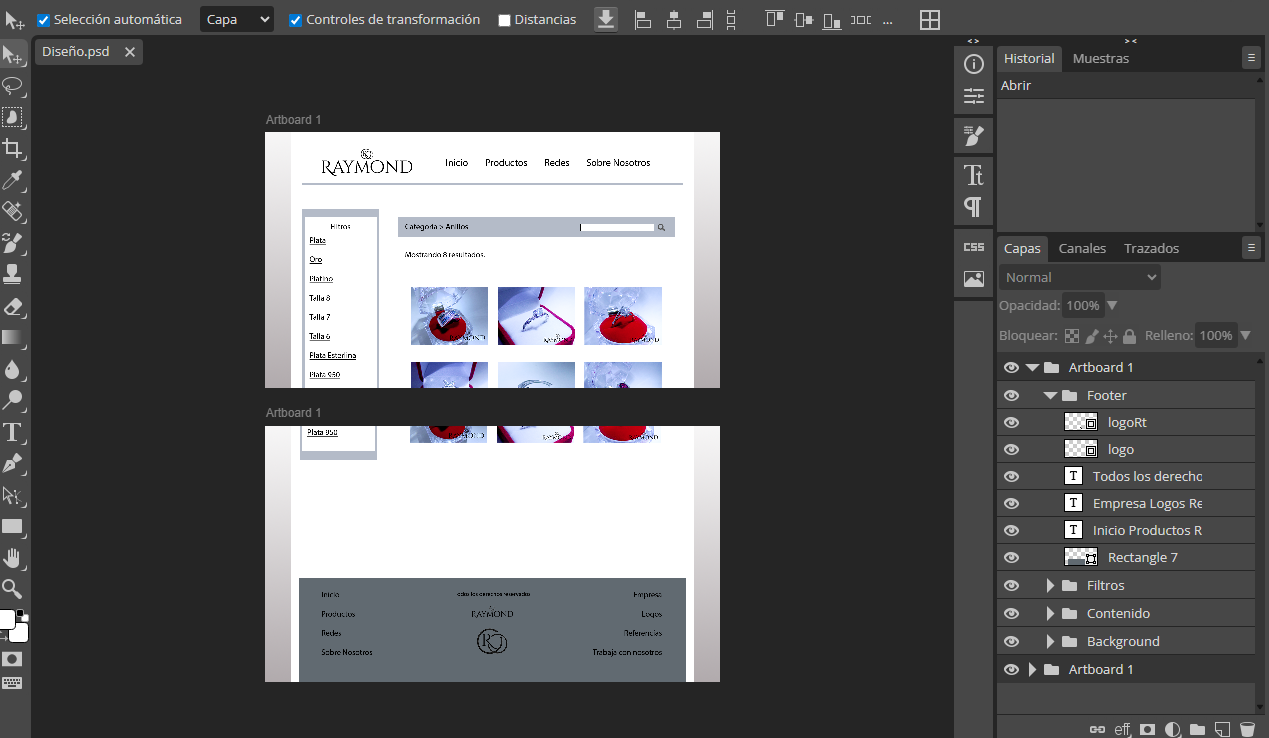
Task: Select the Hand tool
Action: point(13,557)
